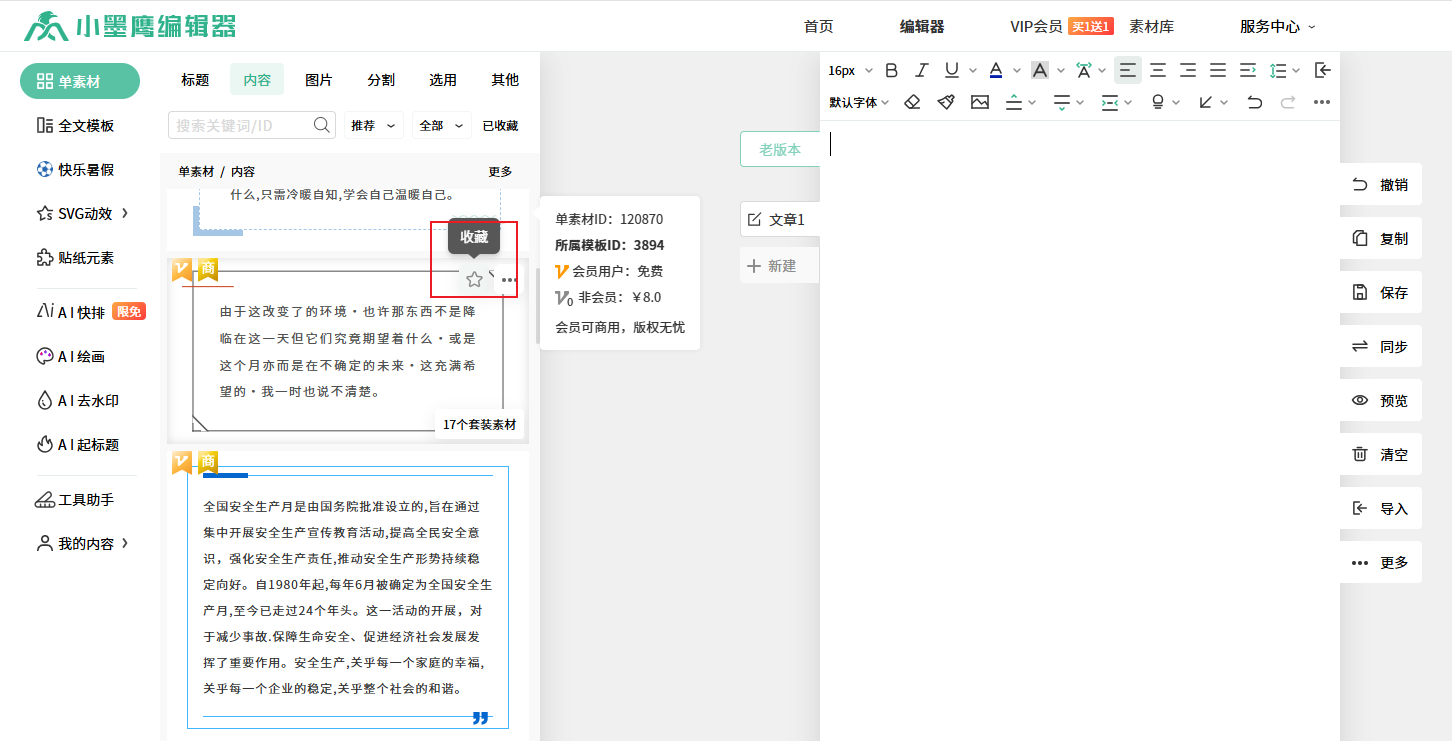Click the 预览 button on right

1380,400
